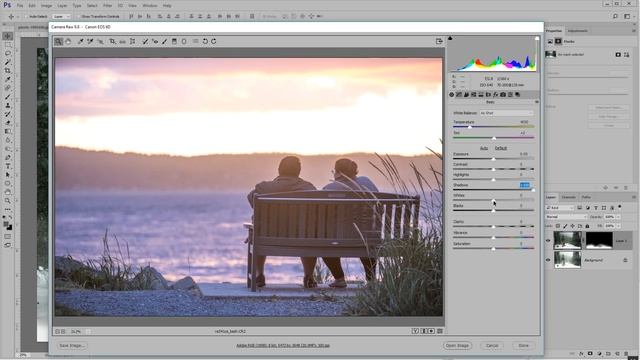Viewport: 640px width, 360px height.
Task: Open Camera Raw preferences dialog icon
Action: [196, 41]
